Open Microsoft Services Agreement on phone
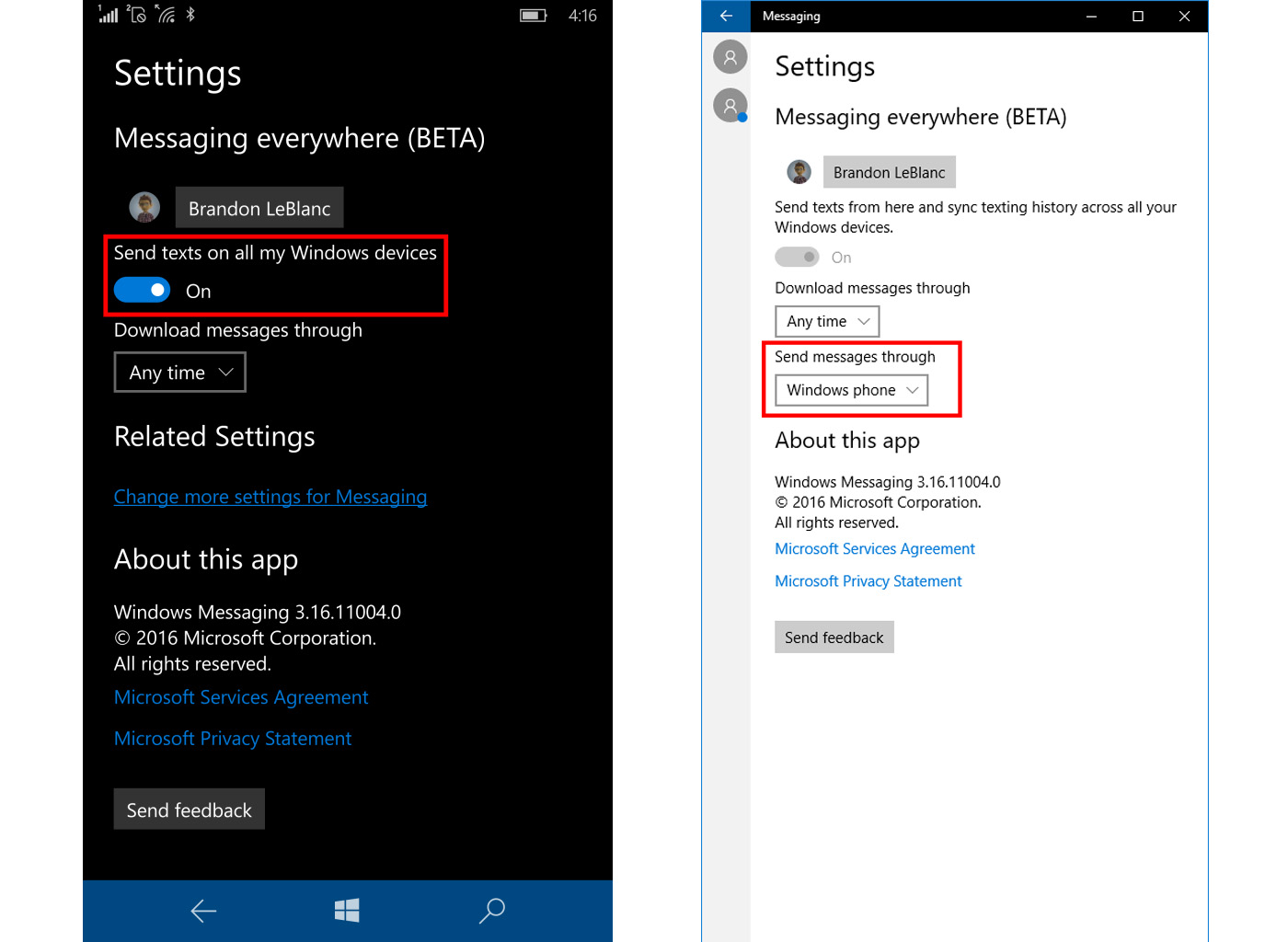The width and height of the screenshot is (1288, 942). coord(241,697)
